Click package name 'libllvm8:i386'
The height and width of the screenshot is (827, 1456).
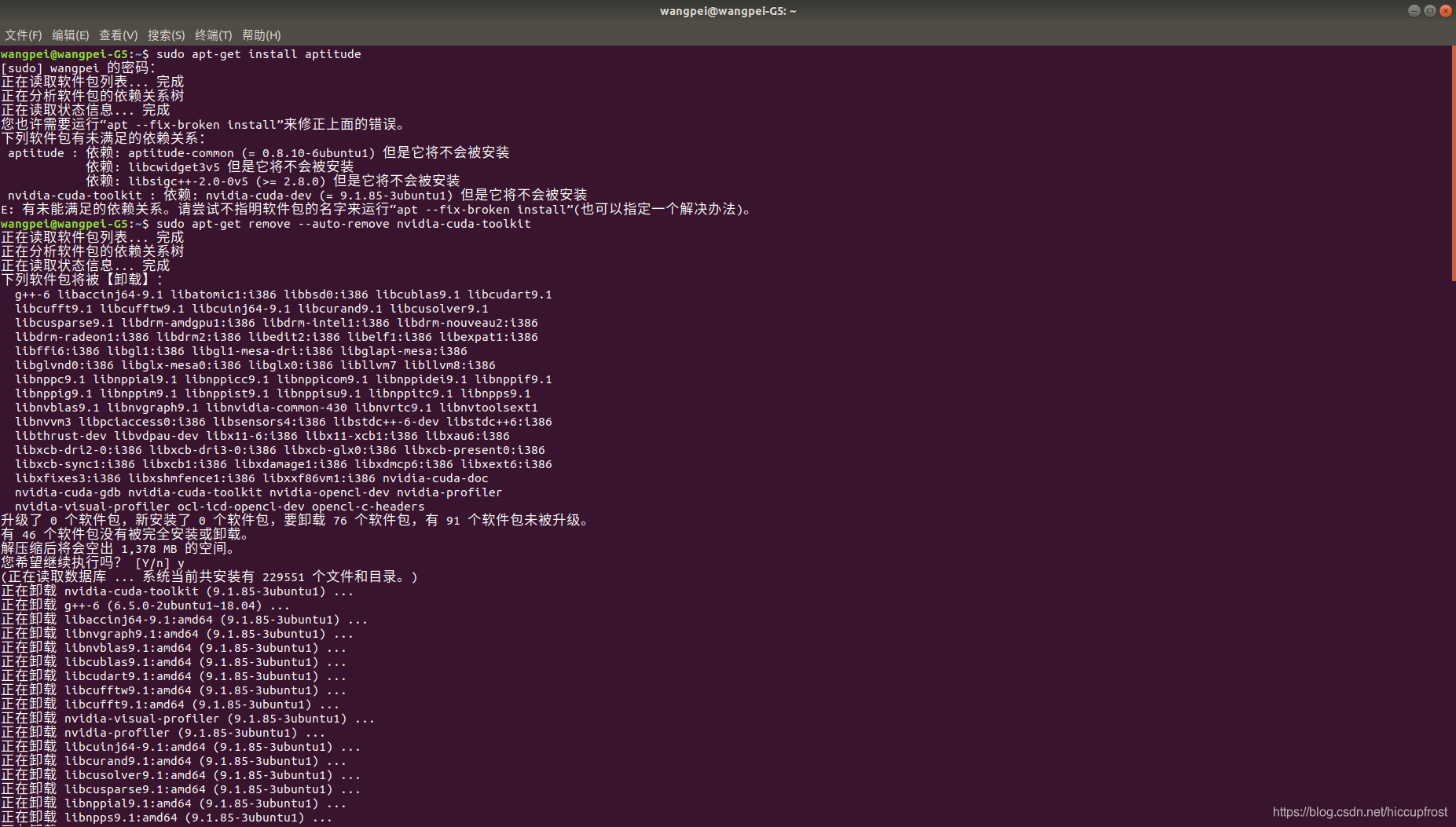[449, 365]
